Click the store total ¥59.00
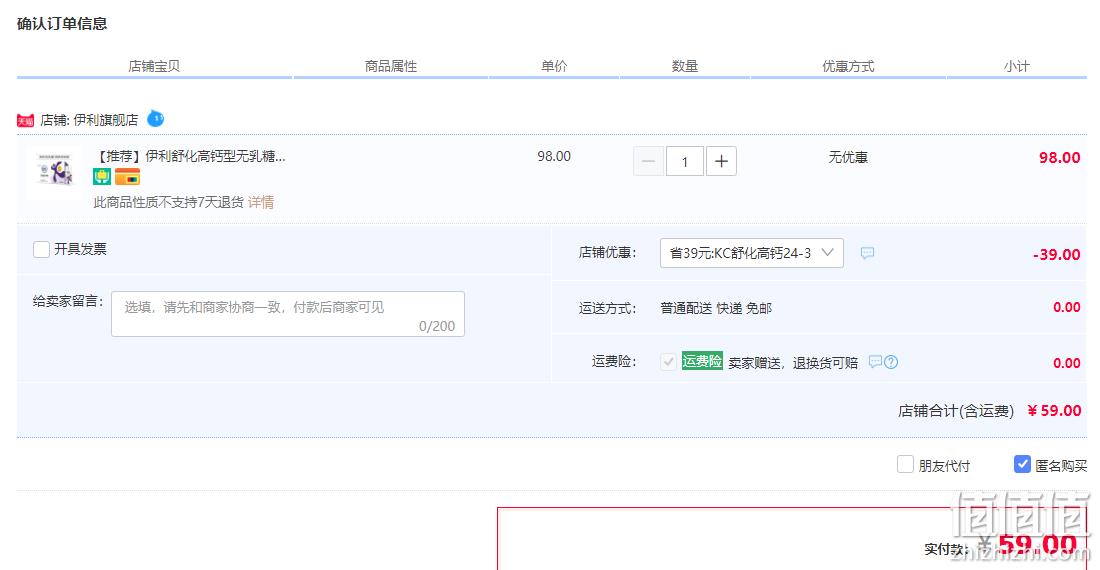This screenshot has height=570, width=1100. [x=1054, y=411]
